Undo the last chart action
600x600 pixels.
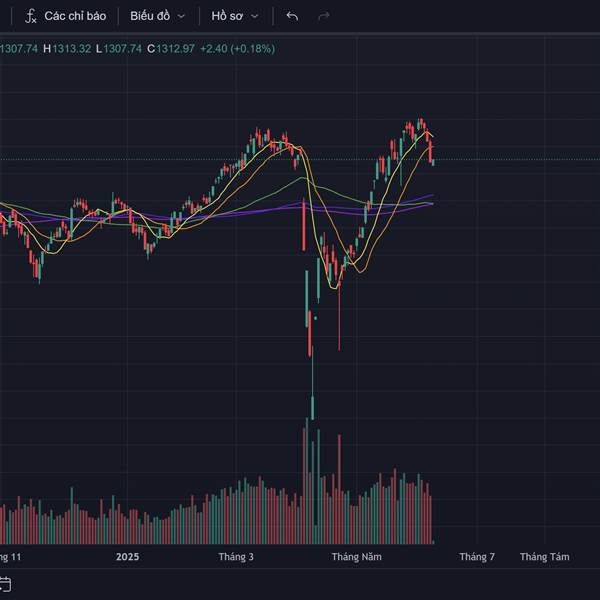pos(292,16)
